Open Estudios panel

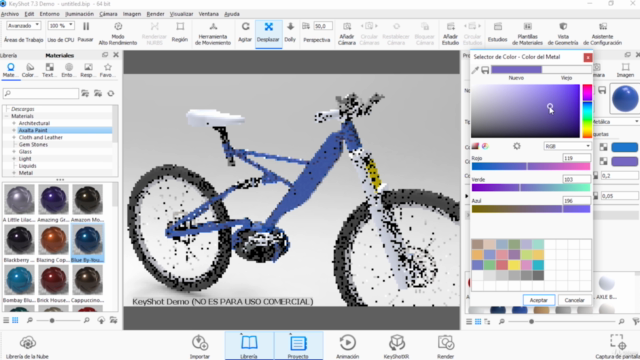coord(498,32)
